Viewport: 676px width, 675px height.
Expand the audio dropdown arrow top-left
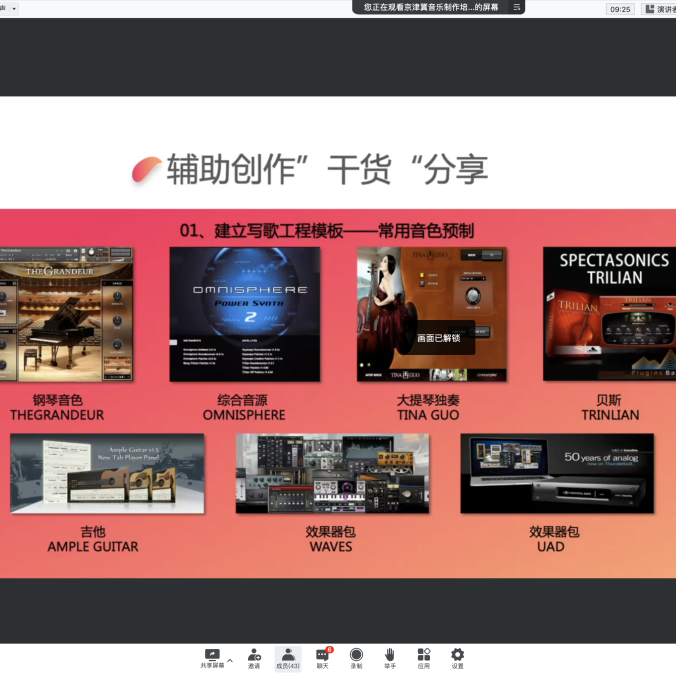14,8
